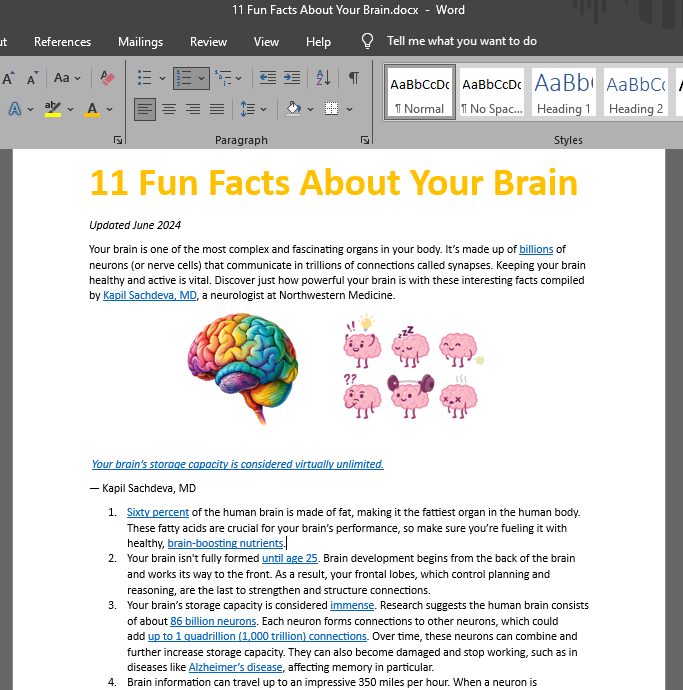This screenshot has width=683, height=690.
Task: Click the Increase Font Size icon
Action: tap(8, 77)
